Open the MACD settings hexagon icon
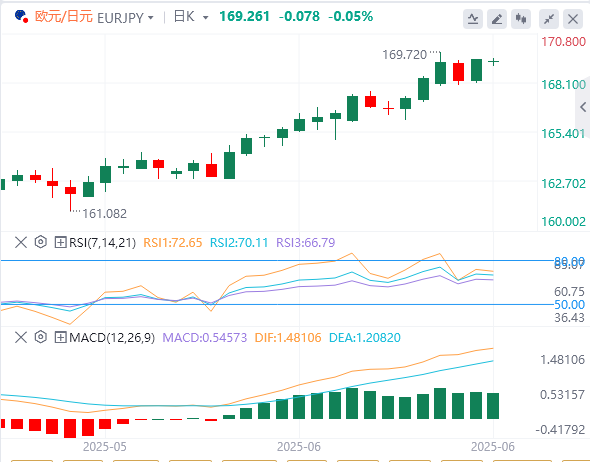This screenshot has width=590, height=462. [41, 337]
